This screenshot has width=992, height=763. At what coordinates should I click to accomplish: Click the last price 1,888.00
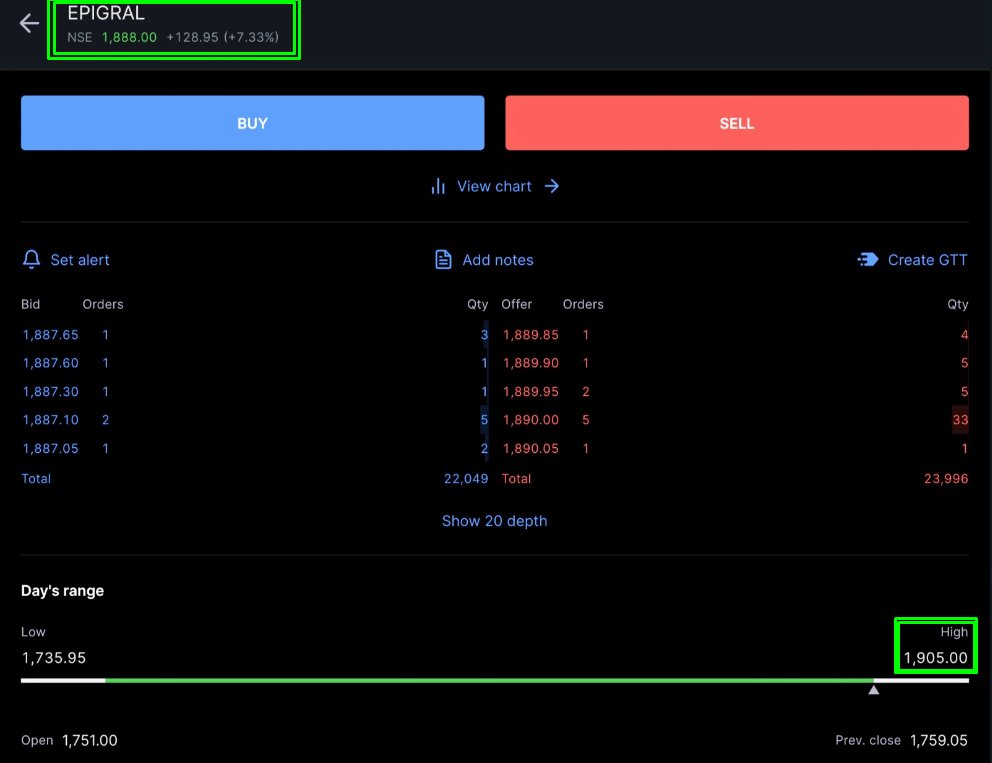coord(129,37)
